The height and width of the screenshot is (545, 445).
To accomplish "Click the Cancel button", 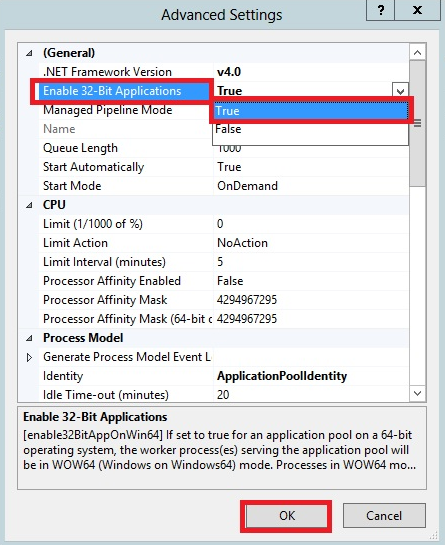I will [x=384, y=516].
